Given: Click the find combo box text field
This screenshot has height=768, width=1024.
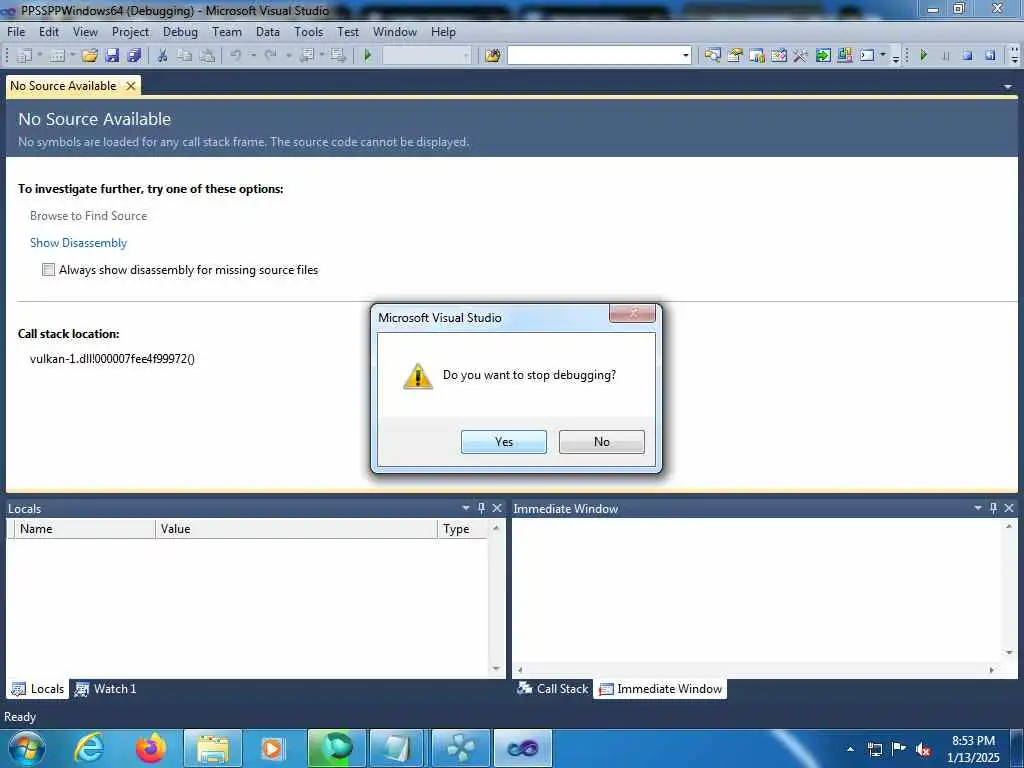Looking at the screenshot, I should [x=594, y=56].
